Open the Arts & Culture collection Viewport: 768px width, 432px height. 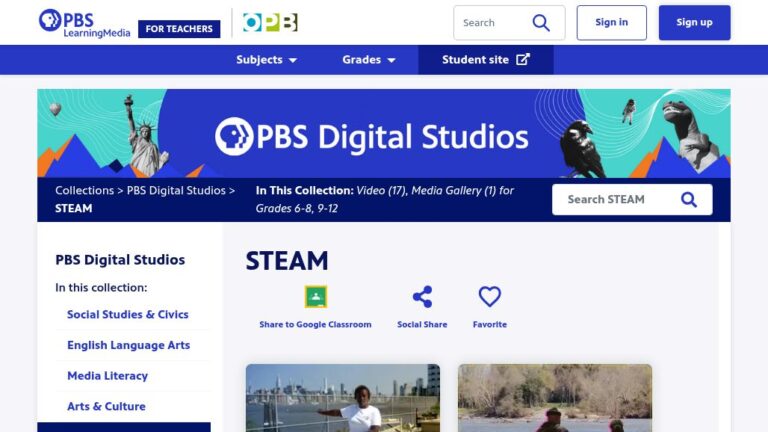106,407
